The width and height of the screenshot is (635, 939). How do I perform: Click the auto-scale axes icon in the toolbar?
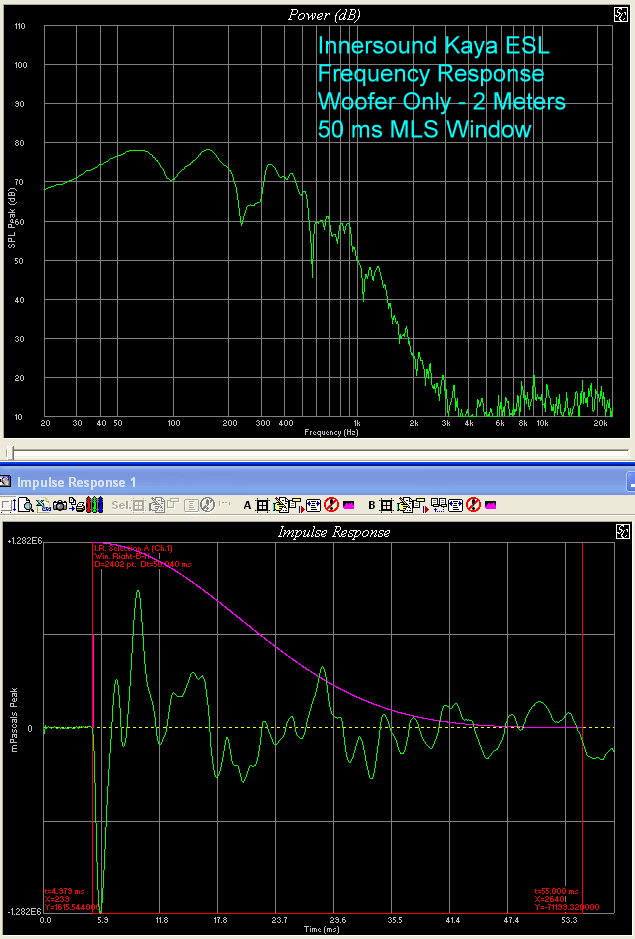8,505
